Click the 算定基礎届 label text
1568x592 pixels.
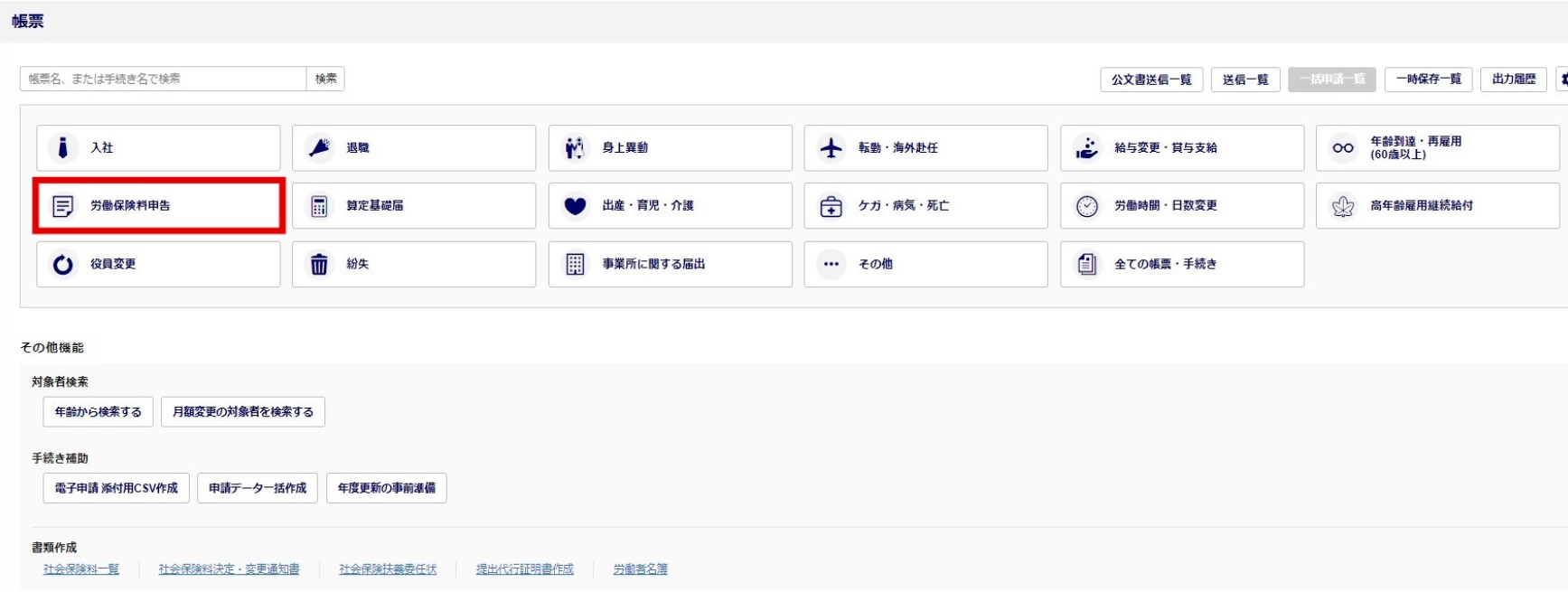coord(375,206)
